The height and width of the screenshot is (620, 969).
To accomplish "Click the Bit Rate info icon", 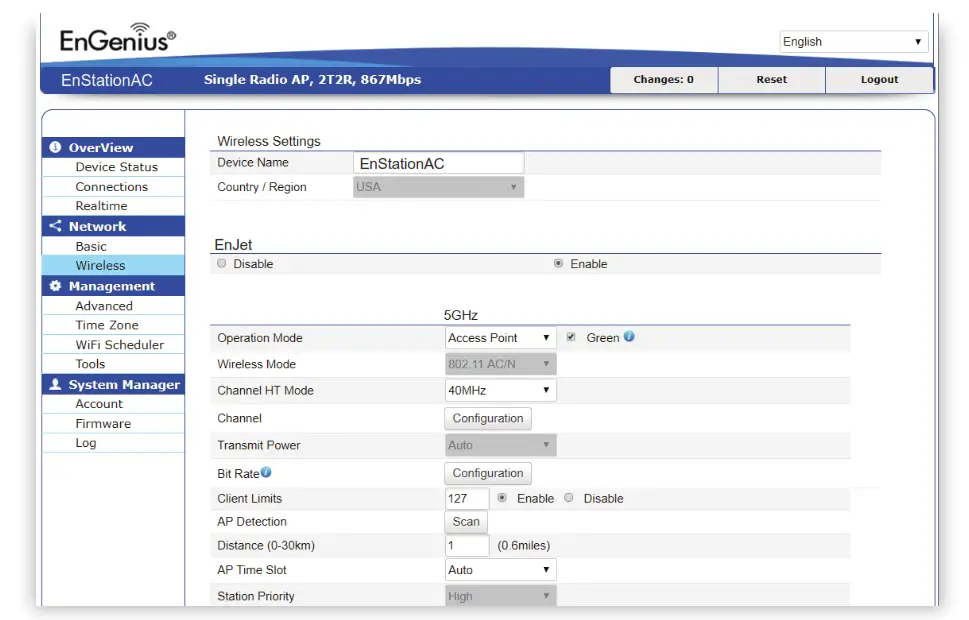I will tap(266, 472).
